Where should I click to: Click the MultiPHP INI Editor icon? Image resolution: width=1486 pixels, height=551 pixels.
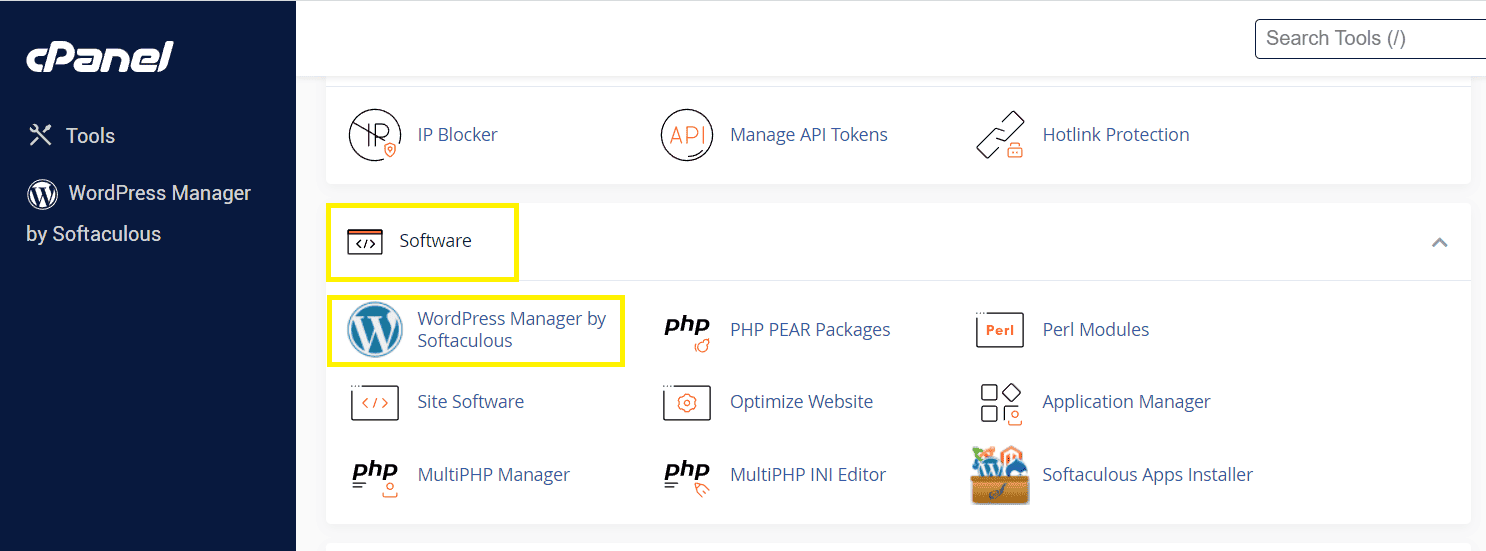687,477
